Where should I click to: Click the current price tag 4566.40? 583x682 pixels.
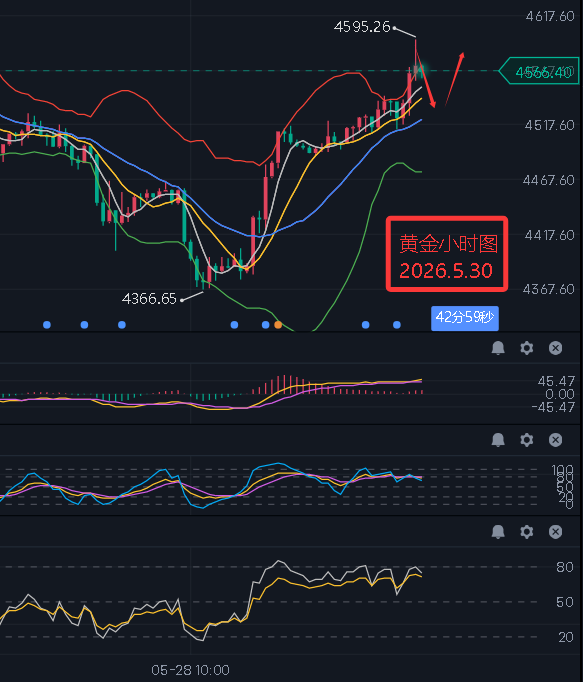(x=539, y=71)
